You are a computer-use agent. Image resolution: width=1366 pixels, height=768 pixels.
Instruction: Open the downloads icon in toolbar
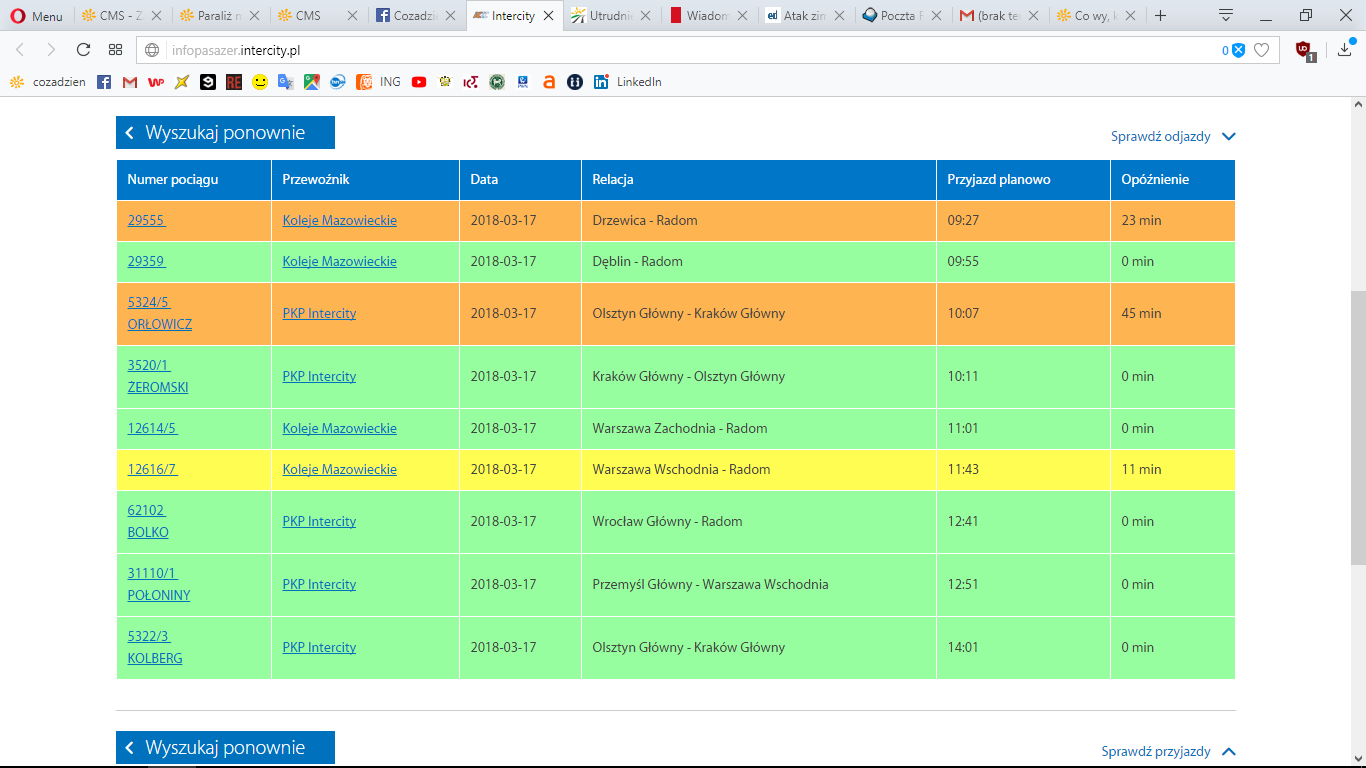pyautogui.click(x=1344, y=50)
